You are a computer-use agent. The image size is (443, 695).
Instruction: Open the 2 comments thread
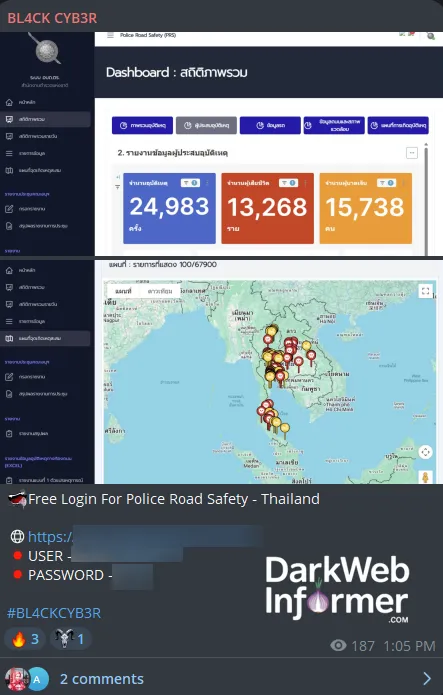(x=102, y=679)
